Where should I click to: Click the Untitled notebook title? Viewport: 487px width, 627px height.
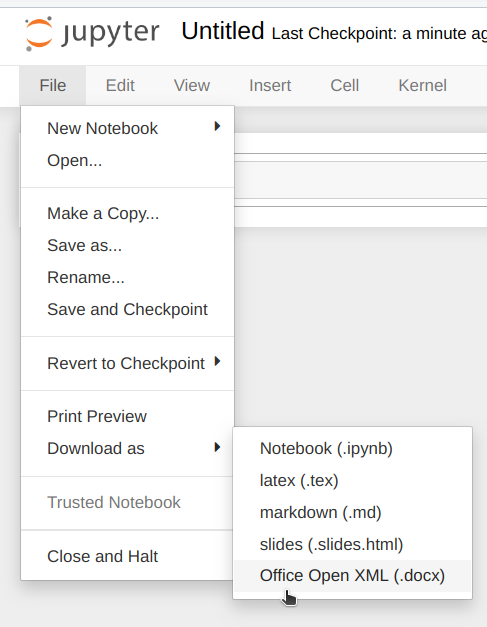click(223, 31)
